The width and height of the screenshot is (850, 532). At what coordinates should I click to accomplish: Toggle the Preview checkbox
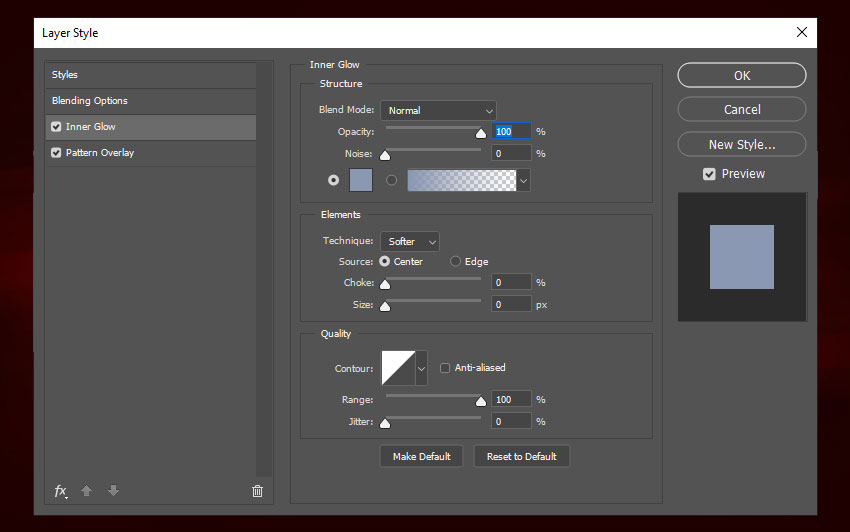(709, 174)
